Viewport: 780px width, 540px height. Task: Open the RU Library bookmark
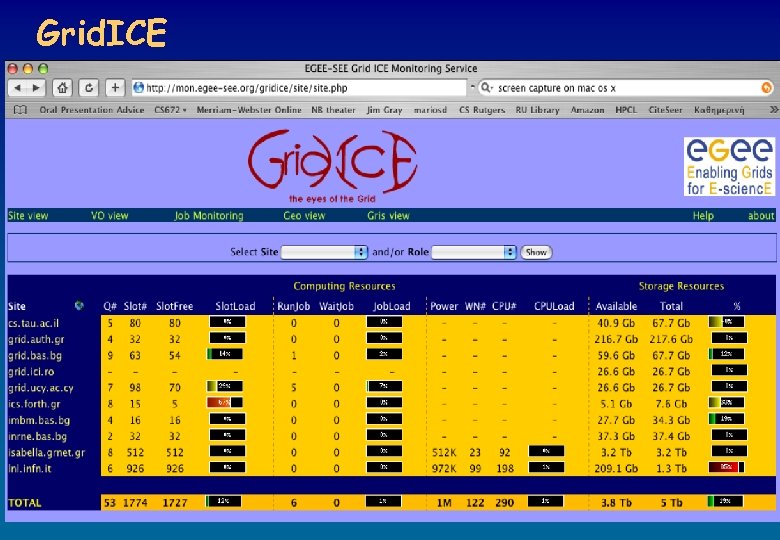(537, 109)
